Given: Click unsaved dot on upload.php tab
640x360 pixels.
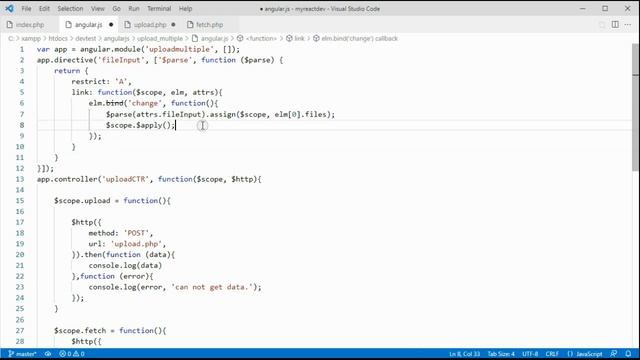Looking at the screenshot, I should 173,25.
